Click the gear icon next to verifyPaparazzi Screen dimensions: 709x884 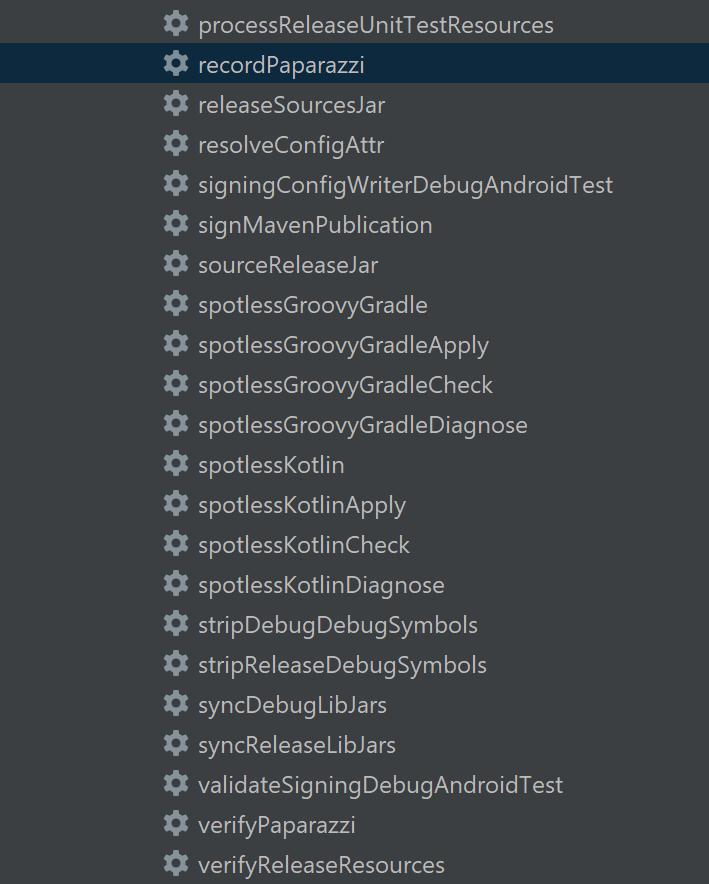tap(176, 824)
